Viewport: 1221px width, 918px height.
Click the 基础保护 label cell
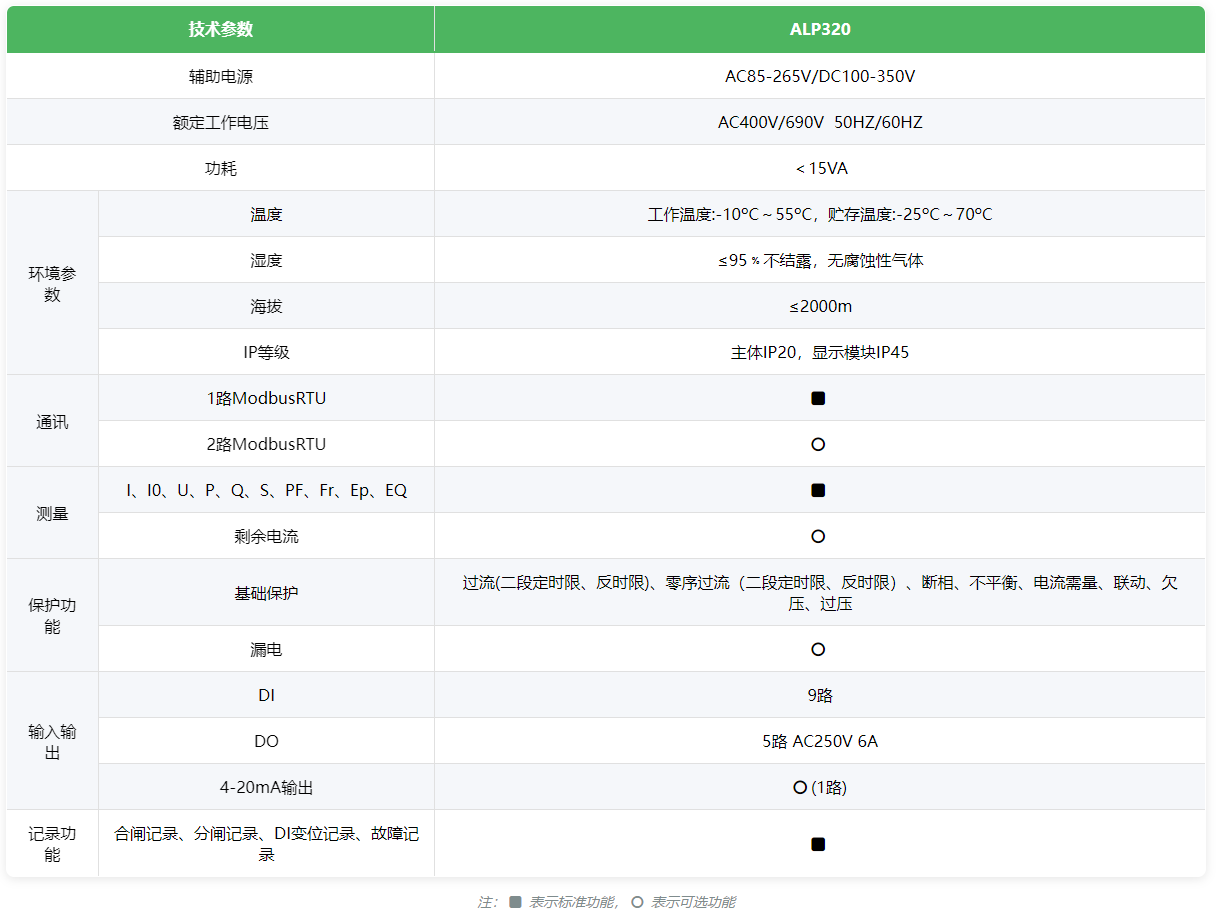(x=266, y=593)
